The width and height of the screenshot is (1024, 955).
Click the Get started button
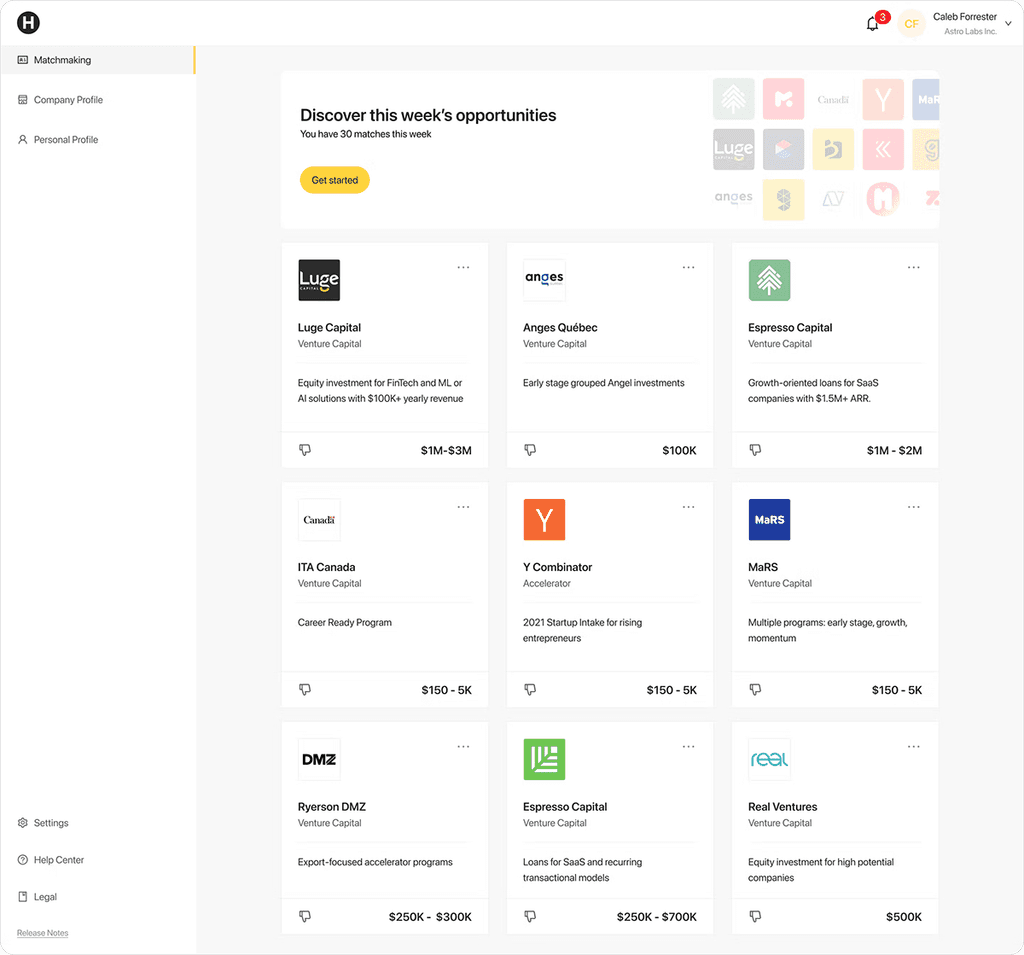pyautogui.click(x=334, y=180)
